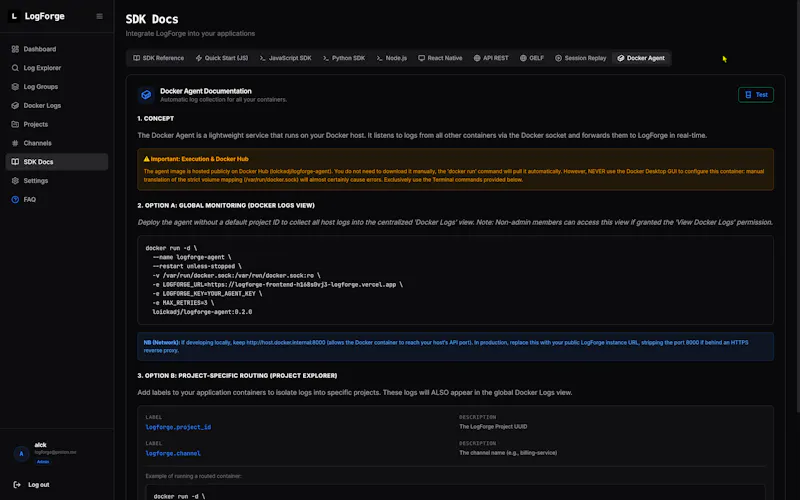
Task: Click the page scrollbar on the right
Action: coord(797,204)
